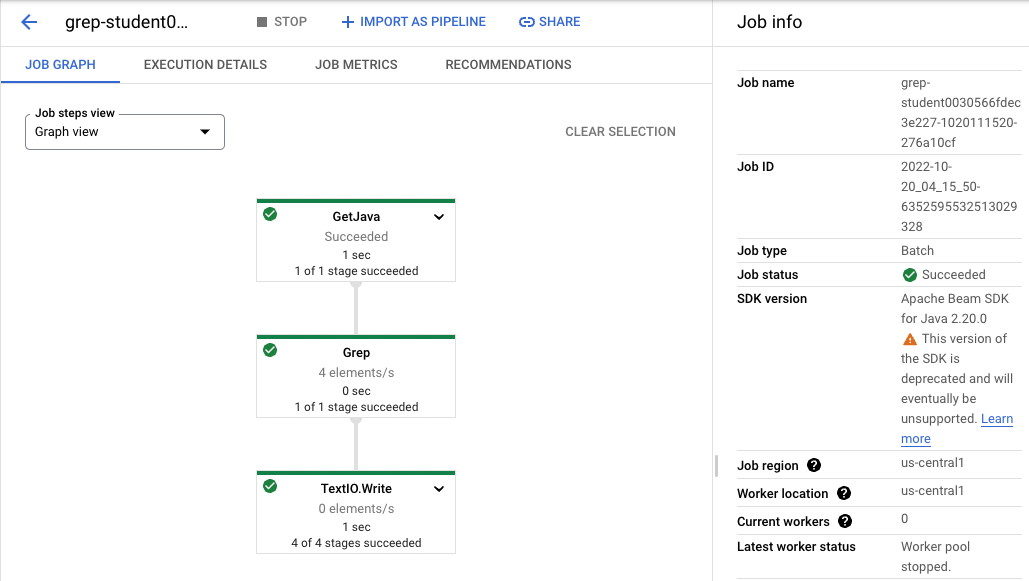Open the RECOMMENDATIONS tab
This screenshot has width=1029, height=581.
(x=509, y=64)
